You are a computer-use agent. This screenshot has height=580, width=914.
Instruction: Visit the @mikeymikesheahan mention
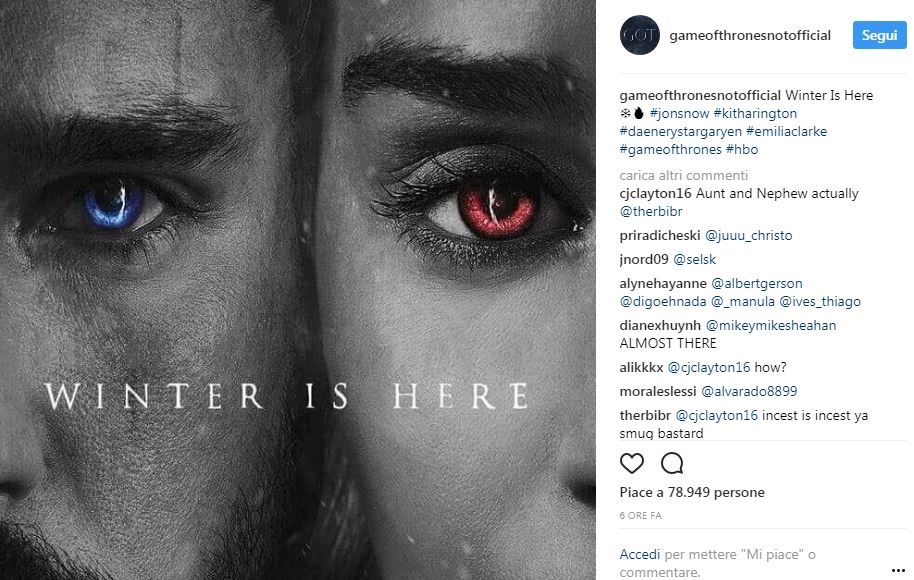pos(771,325)
